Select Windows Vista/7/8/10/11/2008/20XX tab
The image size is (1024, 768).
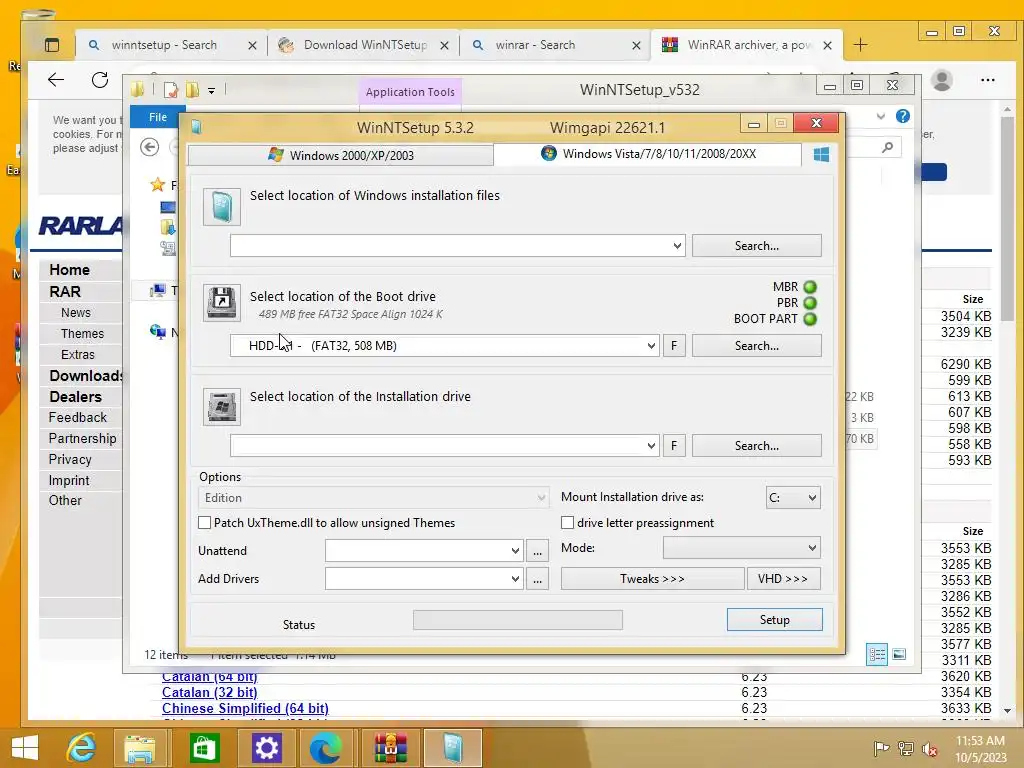tap(648, 154)
